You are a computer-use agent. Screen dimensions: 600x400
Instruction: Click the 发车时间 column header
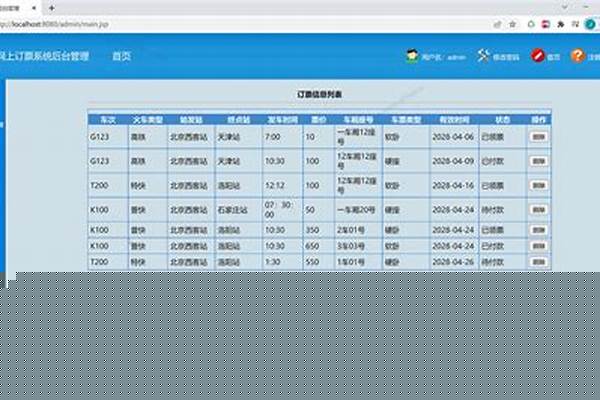click(x=282, y=120)
